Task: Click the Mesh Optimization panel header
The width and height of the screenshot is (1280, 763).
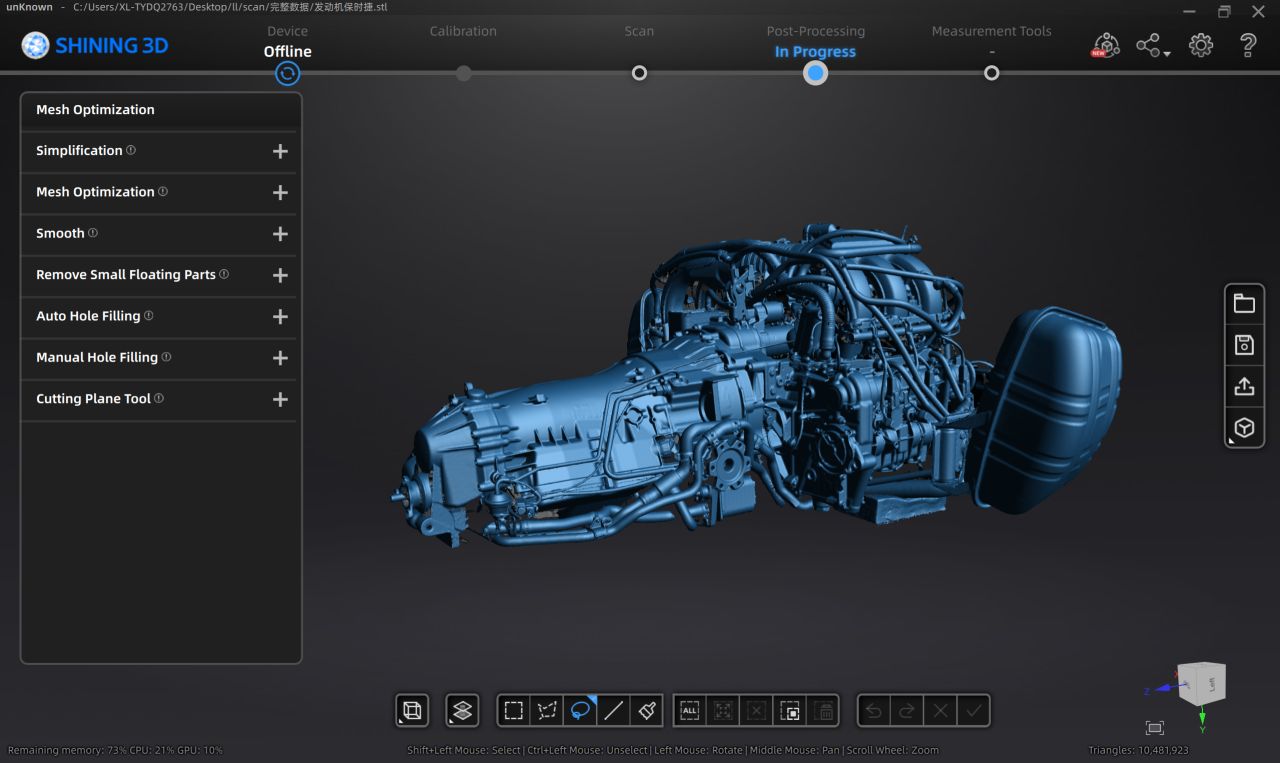Action: coord(160,110)
